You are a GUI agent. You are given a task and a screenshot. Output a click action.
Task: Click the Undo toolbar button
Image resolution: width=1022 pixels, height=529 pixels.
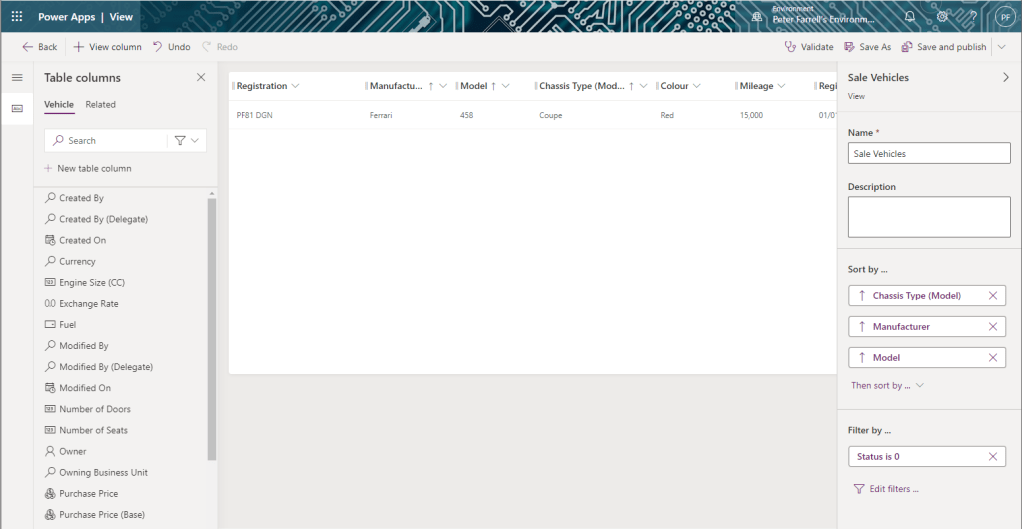click(x=171, y=47)
